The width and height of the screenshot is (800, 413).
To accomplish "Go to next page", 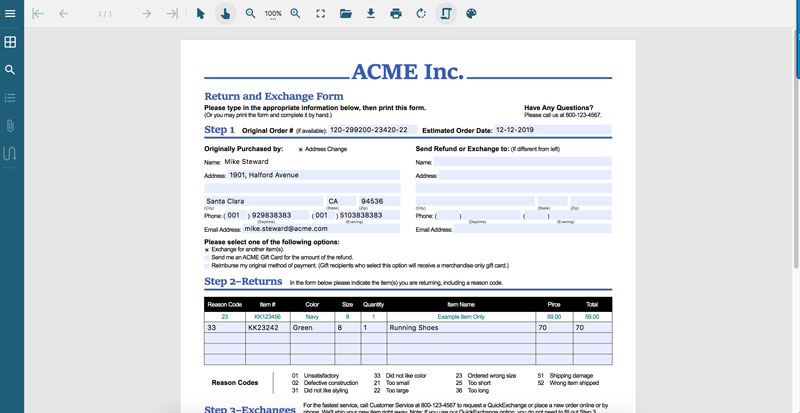I will click(x=146, y=14).
